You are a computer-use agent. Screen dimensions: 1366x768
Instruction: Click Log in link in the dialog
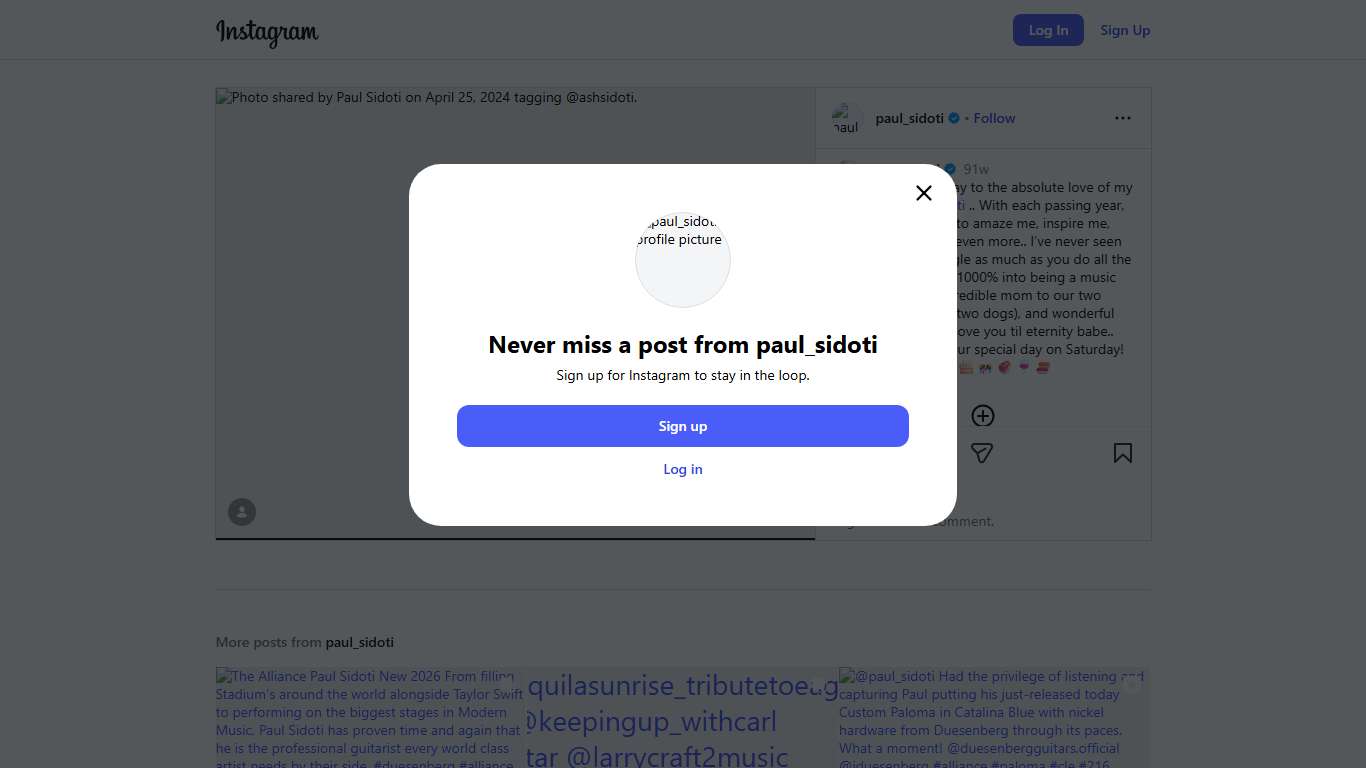pos(683,469)
